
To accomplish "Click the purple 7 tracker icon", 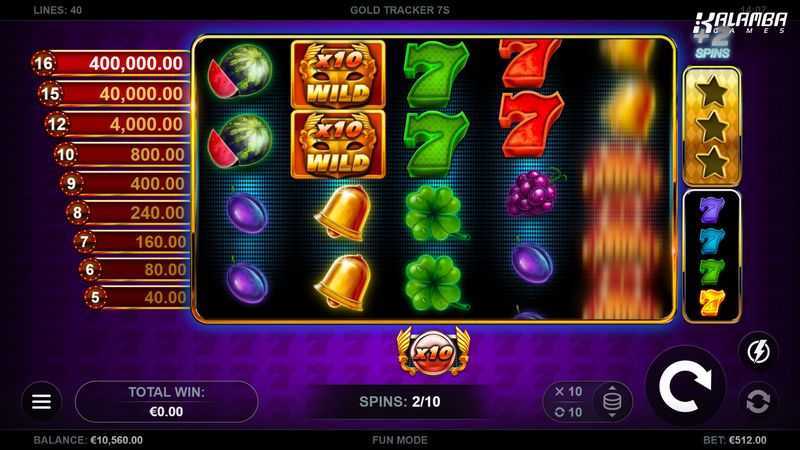I will point(712,210).
